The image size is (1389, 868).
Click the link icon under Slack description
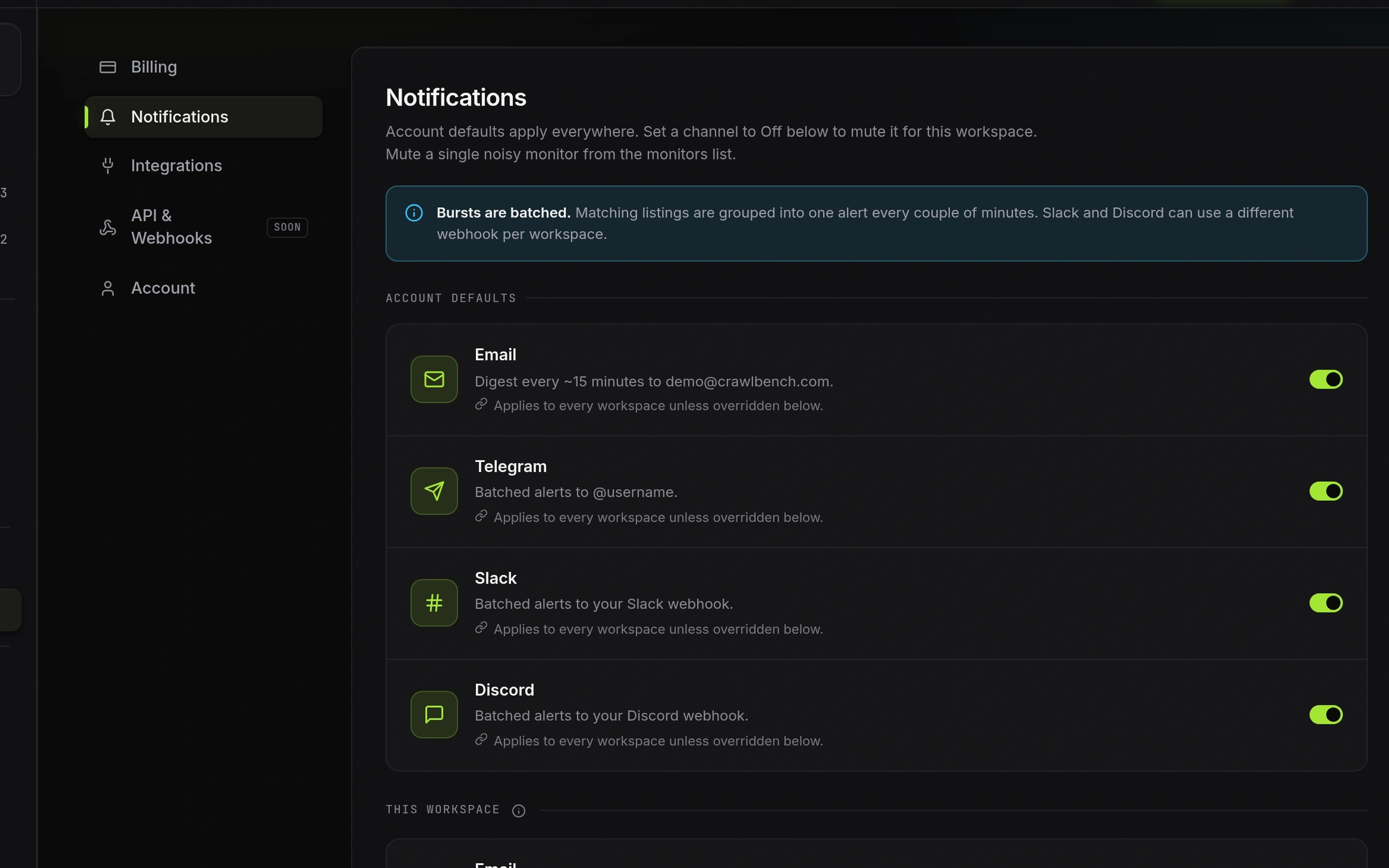tap(481, 628)
